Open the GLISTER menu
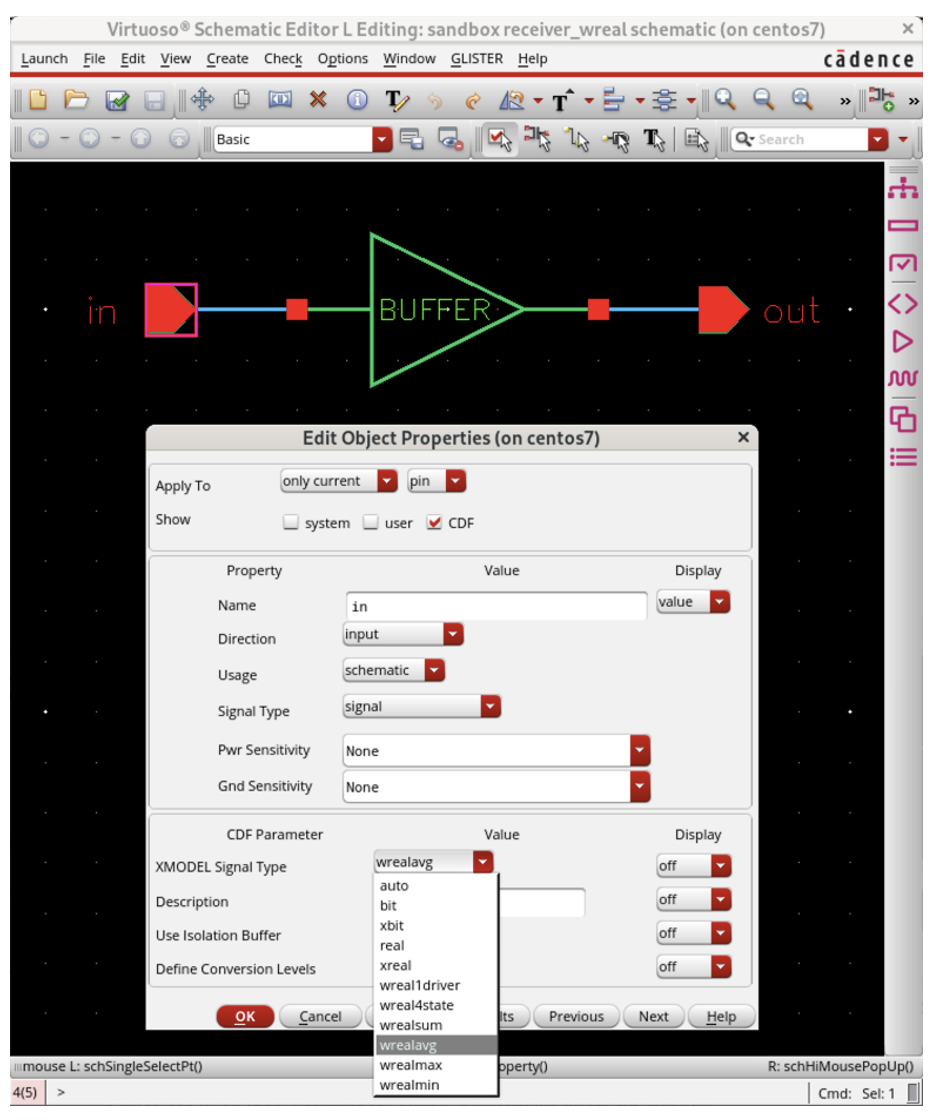This screenshot has height=1120, width=934. [x=476, y=59]
